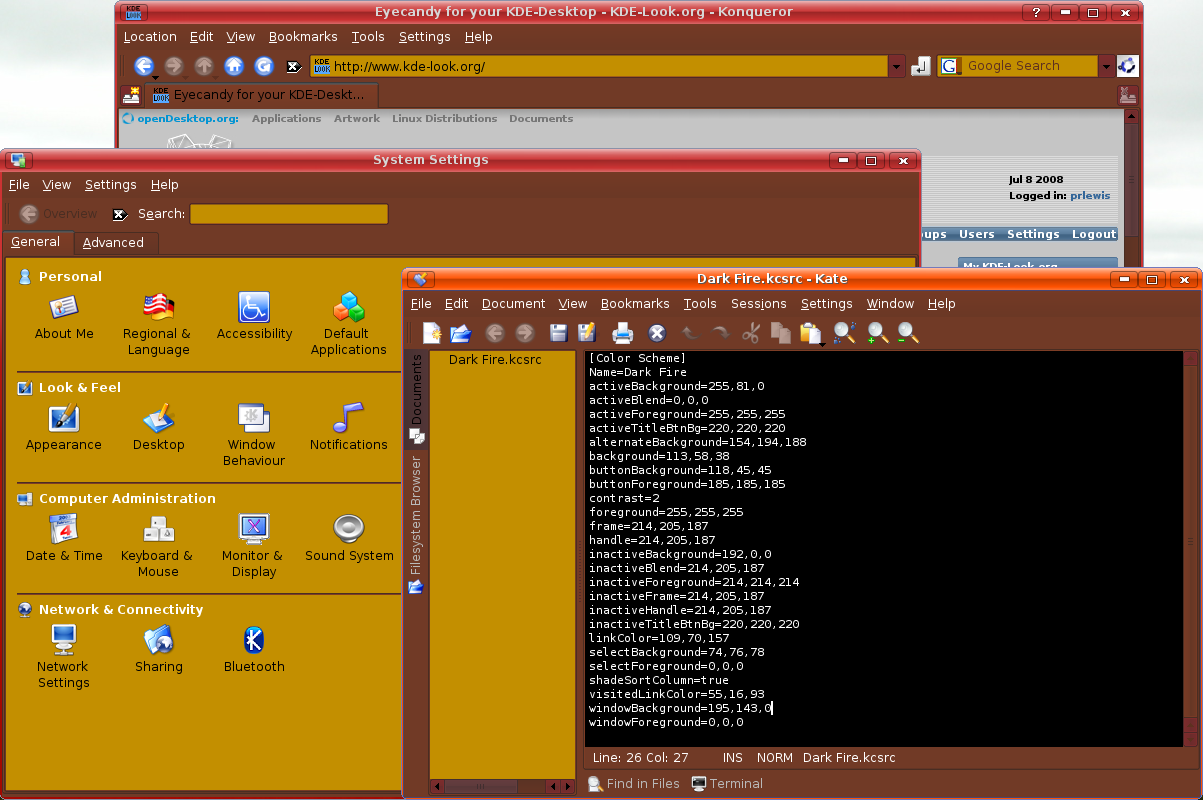Screen dimensions: 1203x800
Task: Click the Undo arrow in Kate toolbar
Action: pos(690,333)
